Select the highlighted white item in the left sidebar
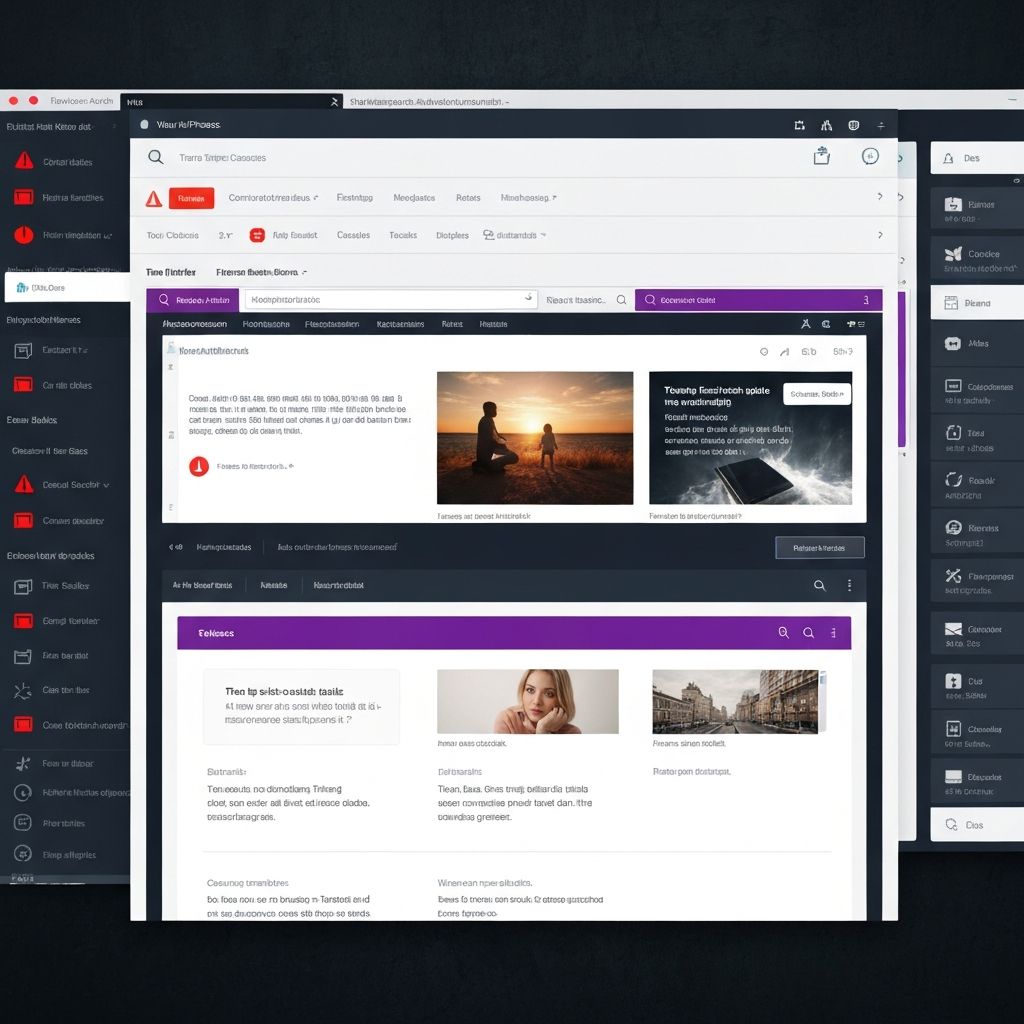This screenshot has height=1024, width=1024. (x=66, y=287)
